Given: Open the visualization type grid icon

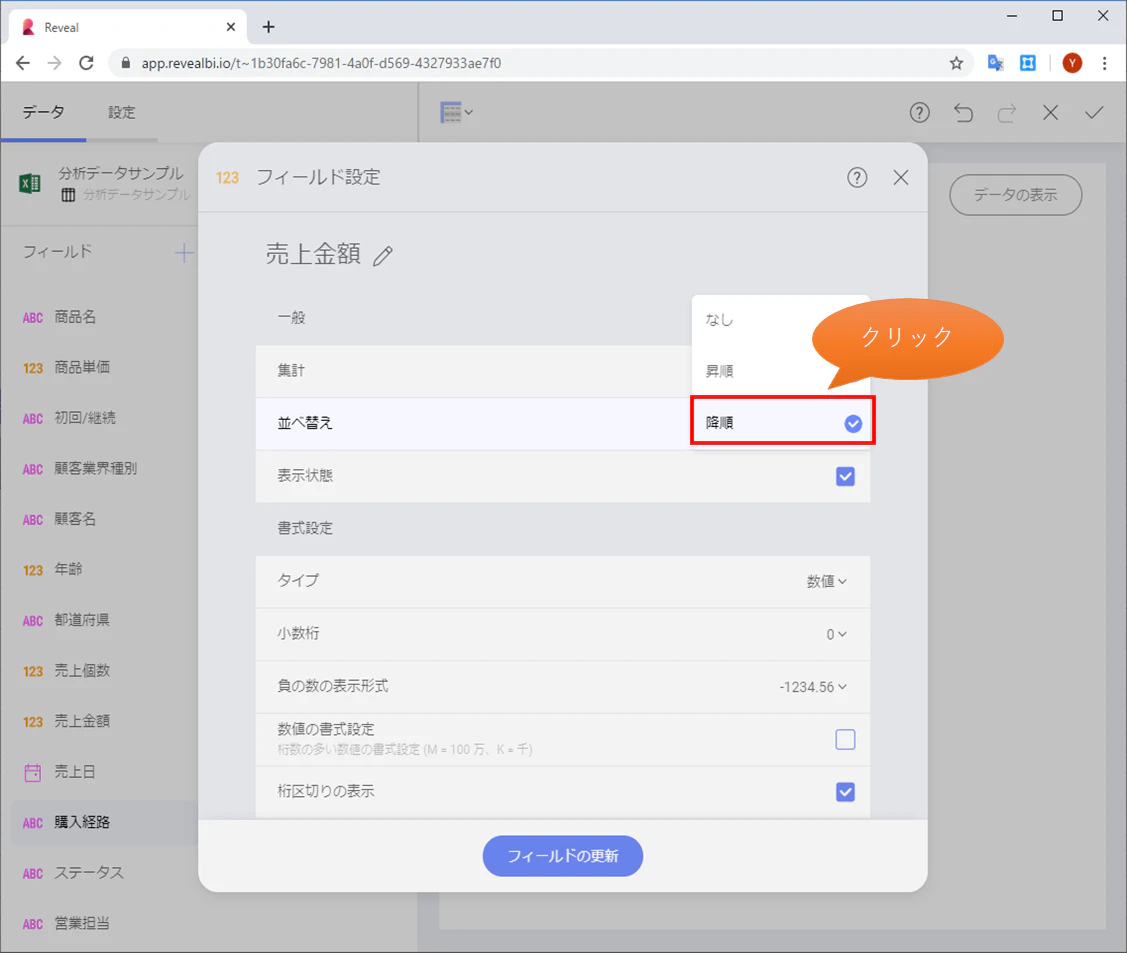Looking at the screenshot, I should pyautogui.click(x=456, y=113).
